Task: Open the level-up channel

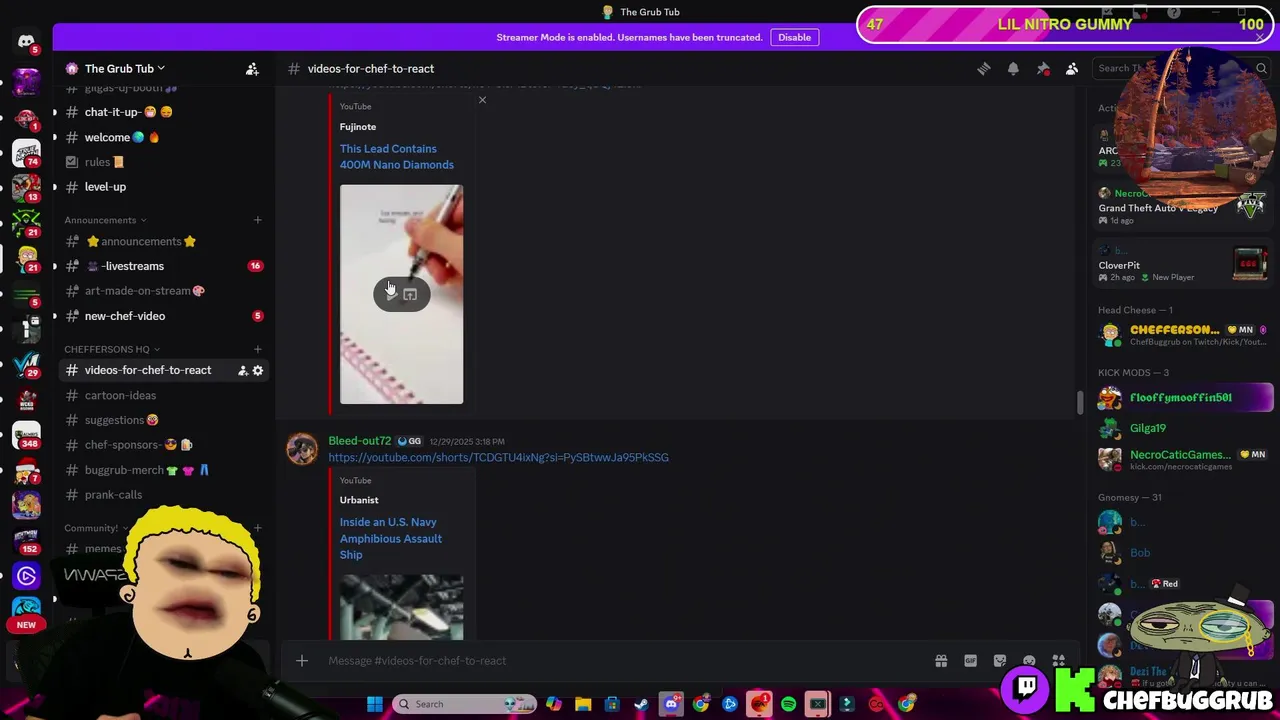Action: tap(160, 187)
